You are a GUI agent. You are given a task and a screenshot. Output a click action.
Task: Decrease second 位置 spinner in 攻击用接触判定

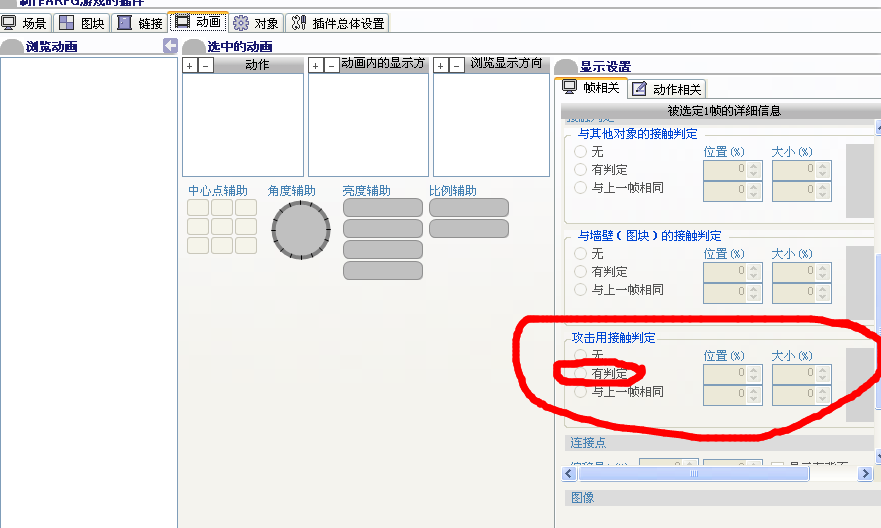(x=754, y=400)
